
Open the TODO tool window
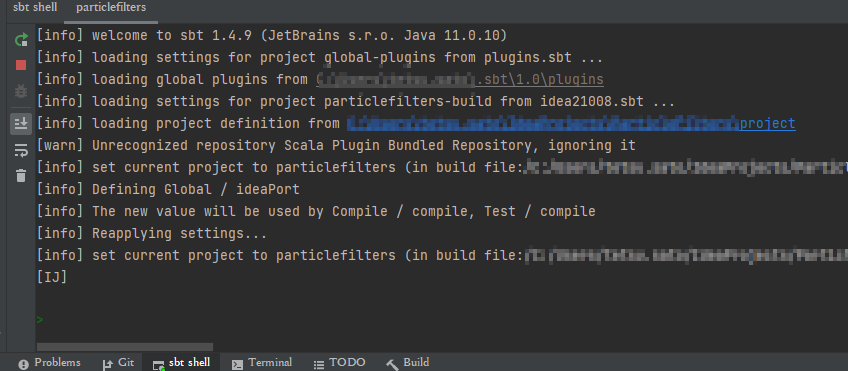(340, 362)
